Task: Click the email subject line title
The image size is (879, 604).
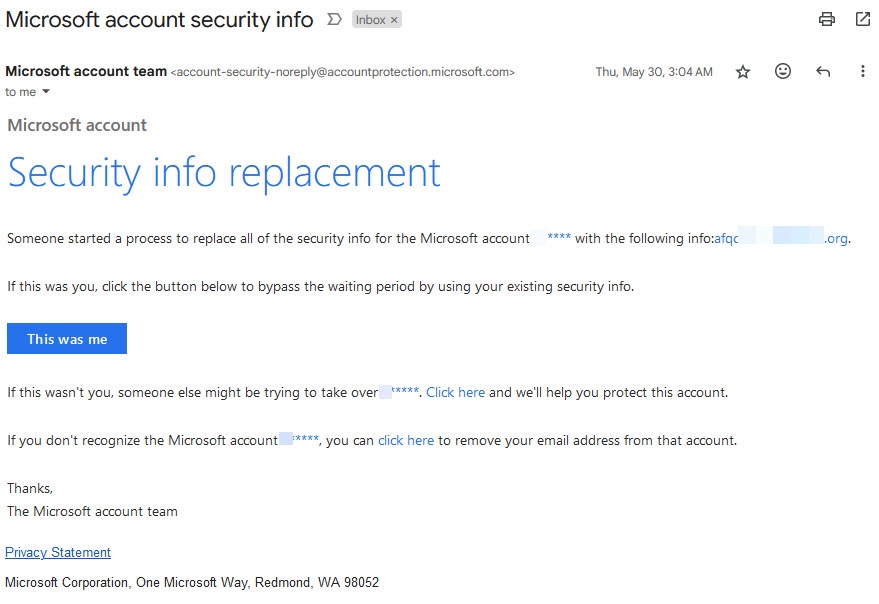Action: [x=160, y=20]
